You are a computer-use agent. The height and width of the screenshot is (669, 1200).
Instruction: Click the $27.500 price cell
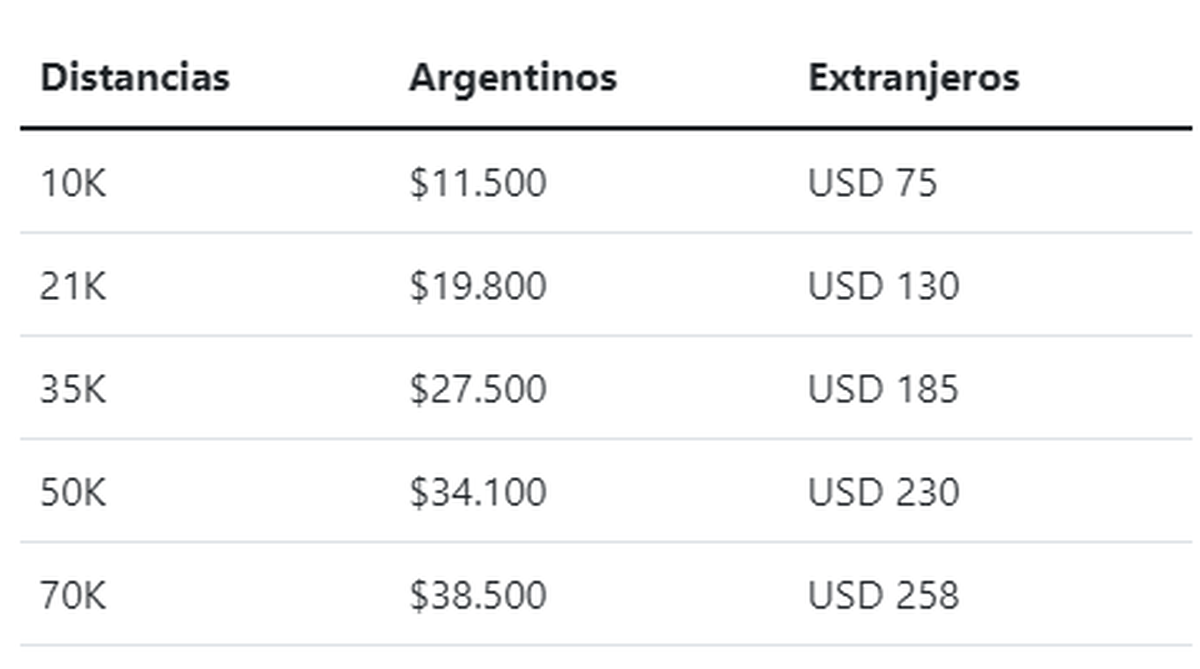coord(478,389)
